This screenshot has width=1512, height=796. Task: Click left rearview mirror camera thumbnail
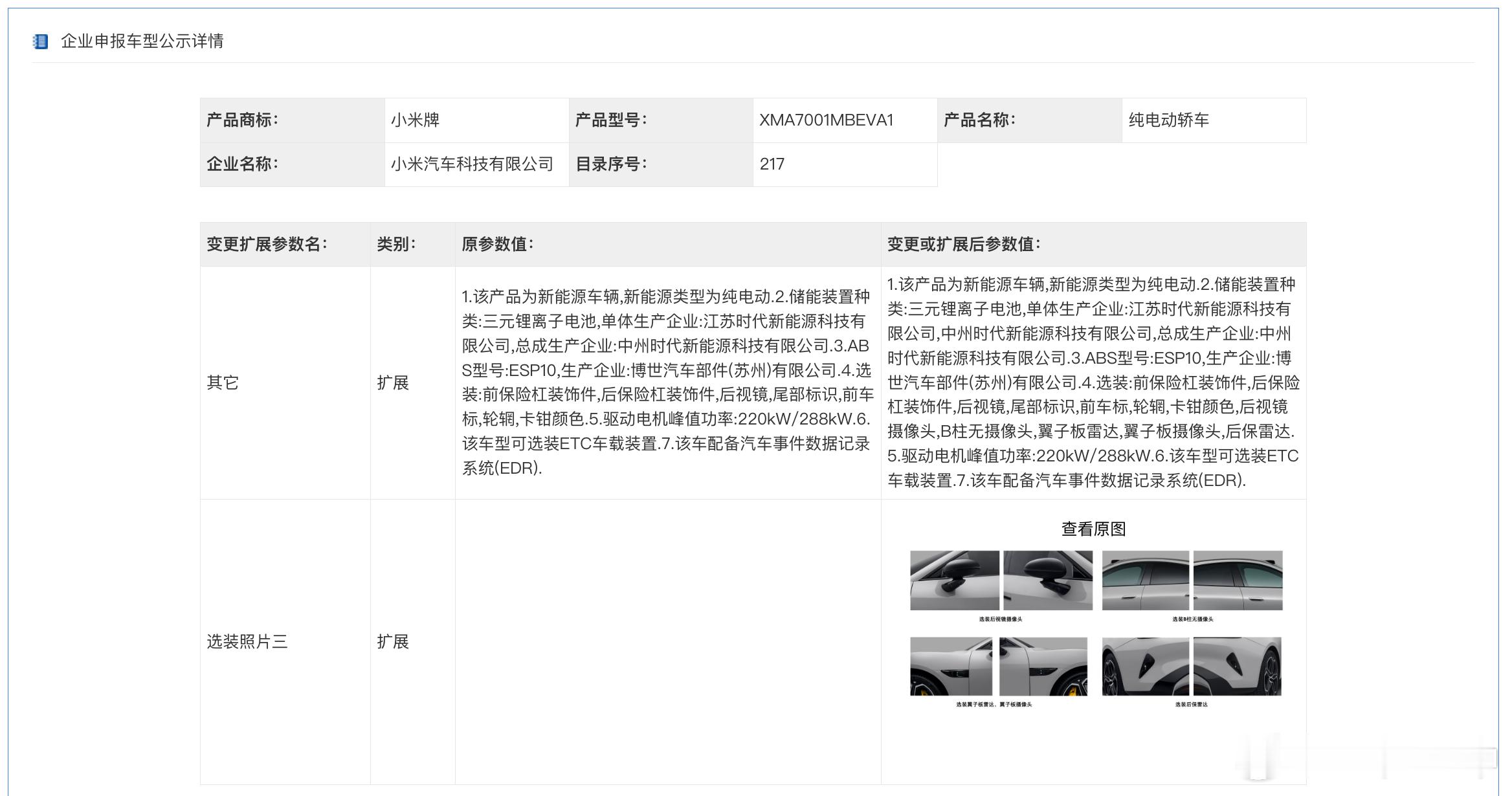coord(954,580)
